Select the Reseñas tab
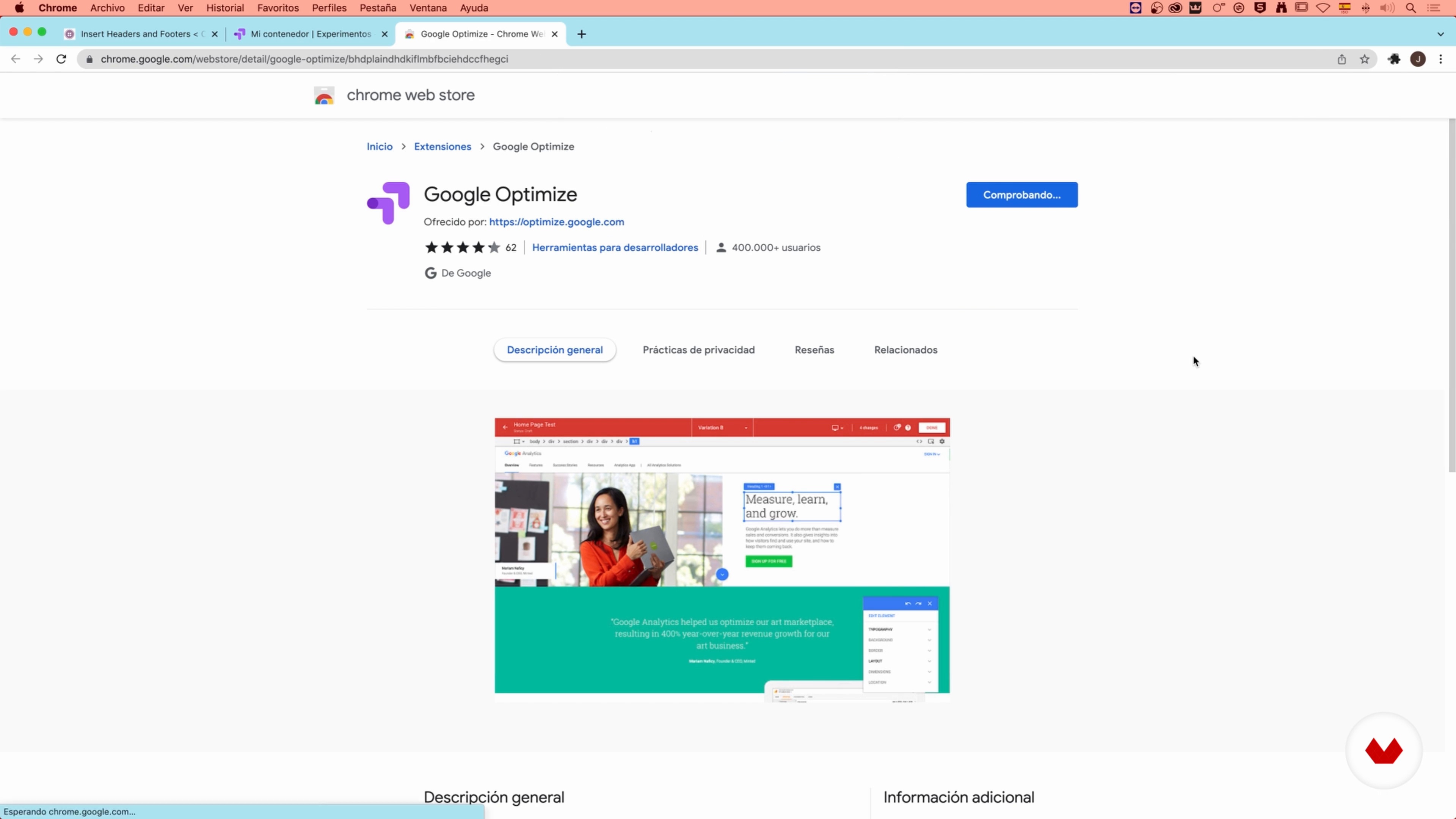 click(x=814, y=350)
